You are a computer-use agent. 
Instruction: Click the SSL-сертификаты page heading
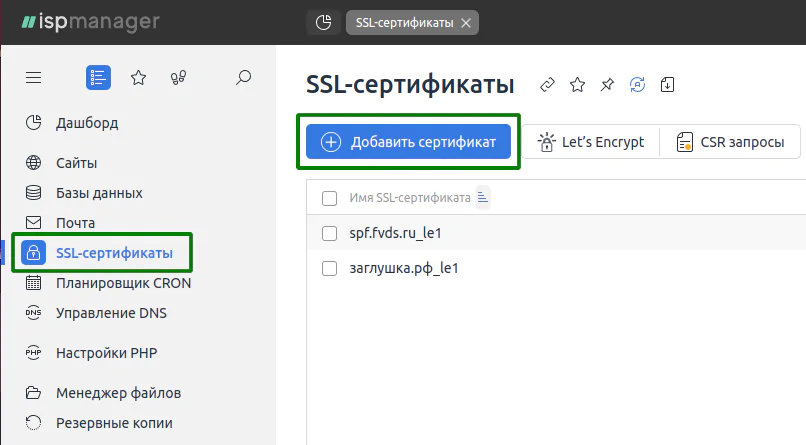point(410,84)
